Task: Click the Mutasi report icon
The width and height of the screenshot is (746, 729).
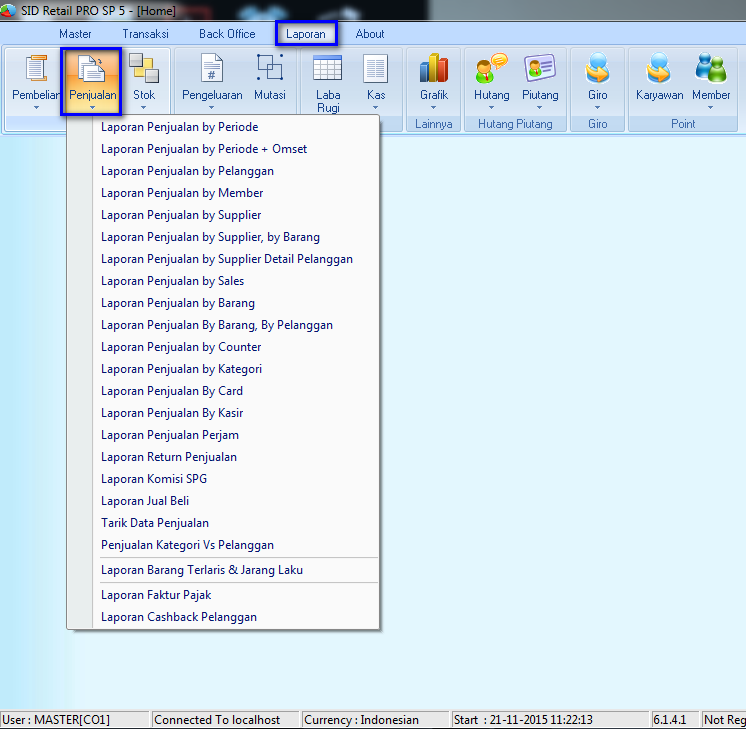Action: 270,68
